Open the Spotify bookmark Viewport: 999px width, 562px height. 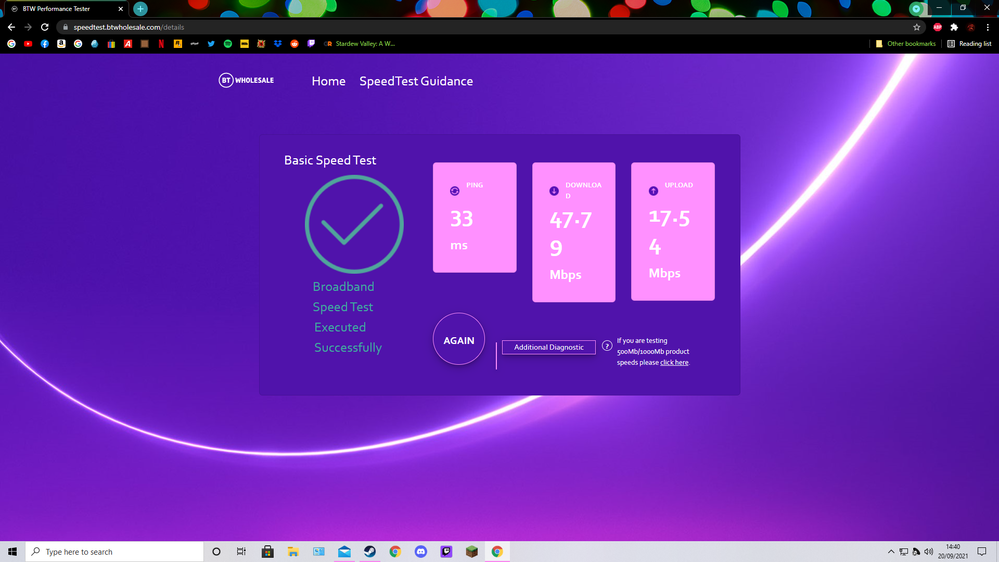pos(228,44)
